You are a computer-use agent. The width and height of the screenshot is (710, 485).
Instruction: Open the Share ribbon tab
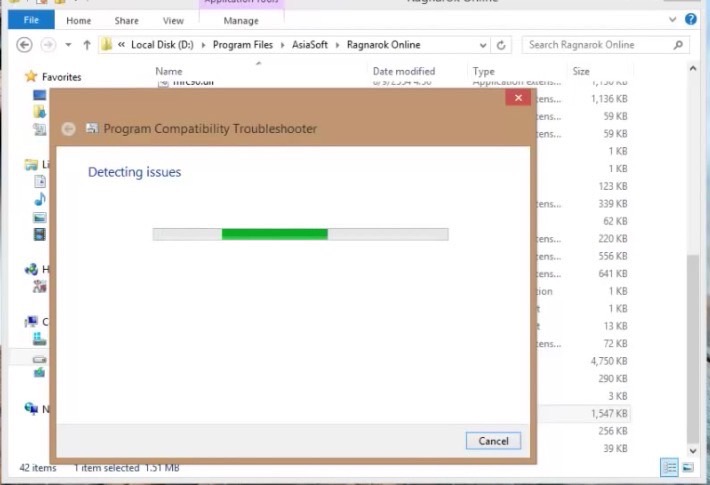click(x=127, y=20)
